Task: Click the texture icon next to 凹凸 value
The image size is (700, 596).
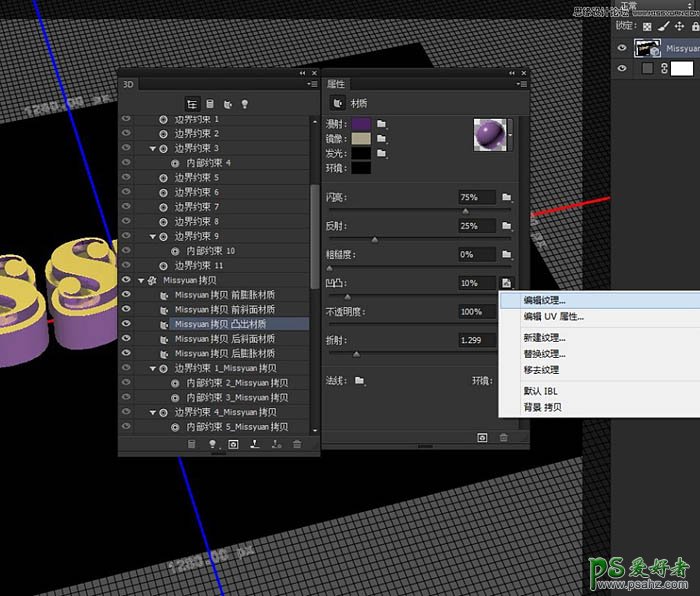Action: point(507,284)
